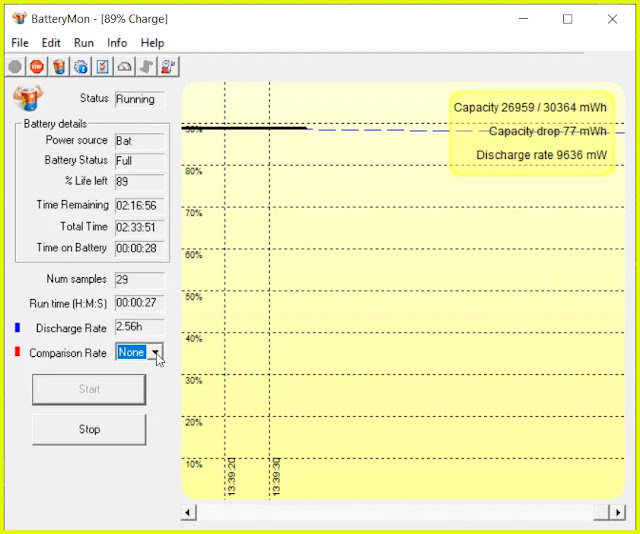Click the Time on Battery value 00:00:28

coord(140,248)
